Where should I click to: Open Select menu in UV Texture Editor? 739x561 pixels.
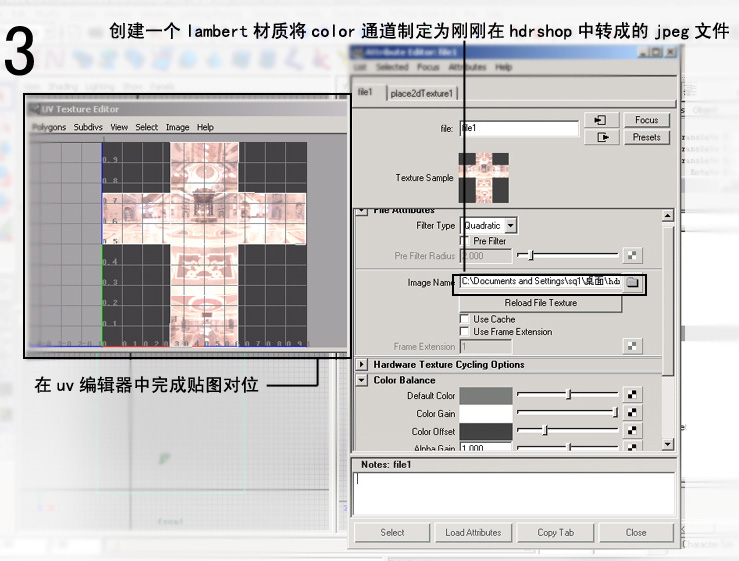tap(147, 127)
